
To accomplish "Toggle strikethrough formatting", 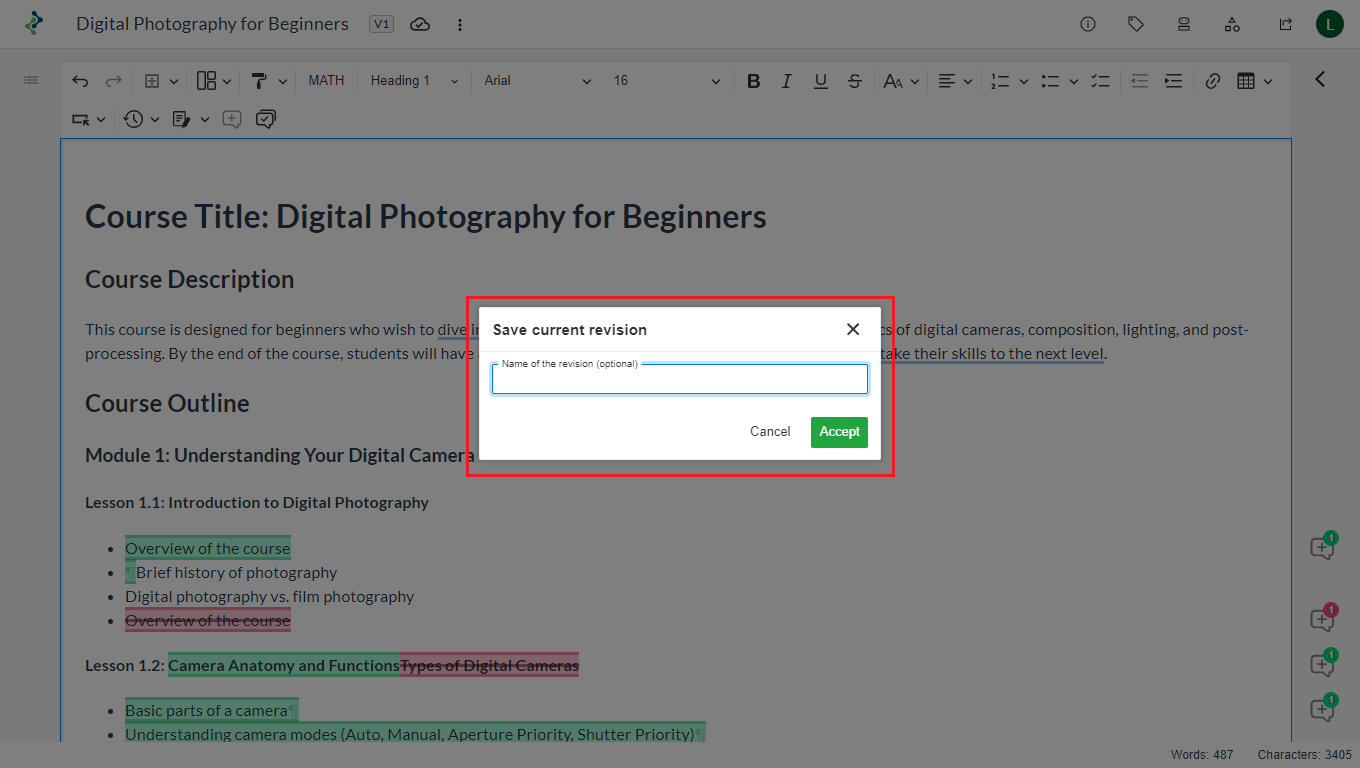I will (854, 81).
